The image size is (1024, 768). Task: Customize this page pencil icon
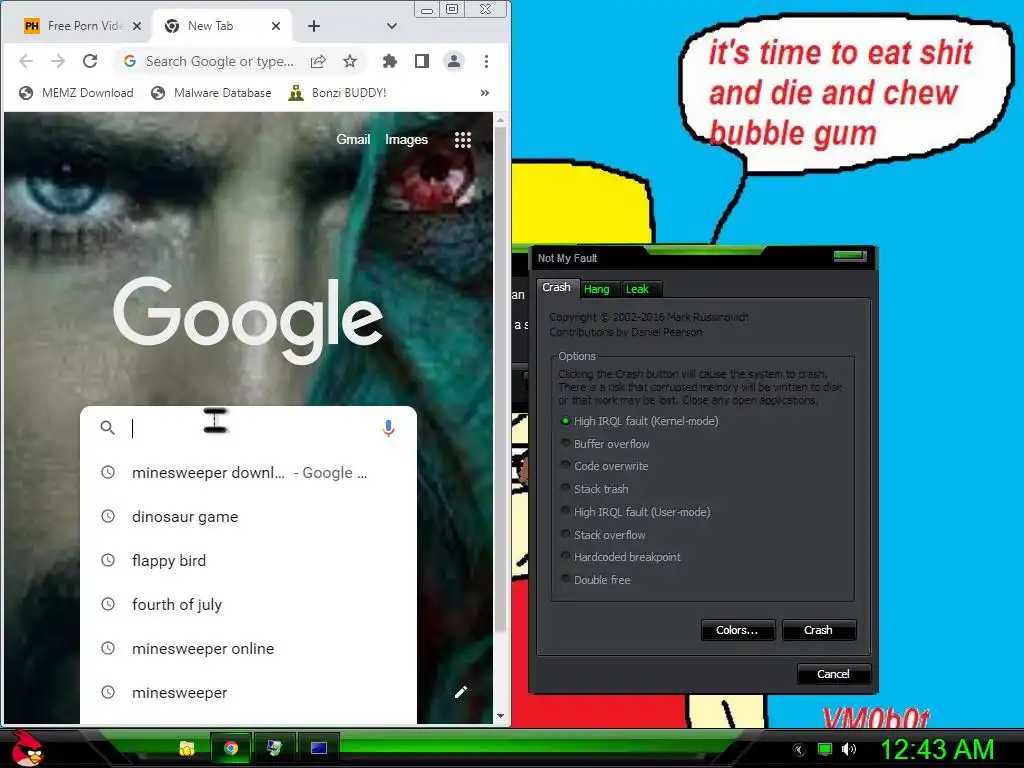pyautogui.click(x=460, y=692)
